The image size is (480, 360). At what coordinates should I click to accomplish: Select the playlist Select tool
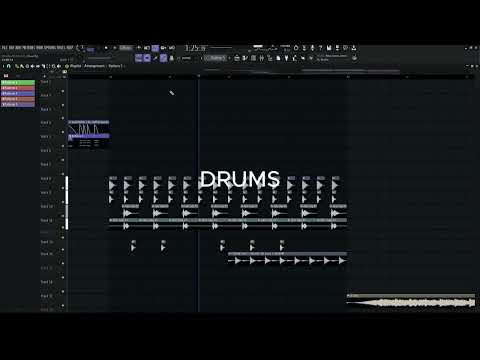coord(48,66)
